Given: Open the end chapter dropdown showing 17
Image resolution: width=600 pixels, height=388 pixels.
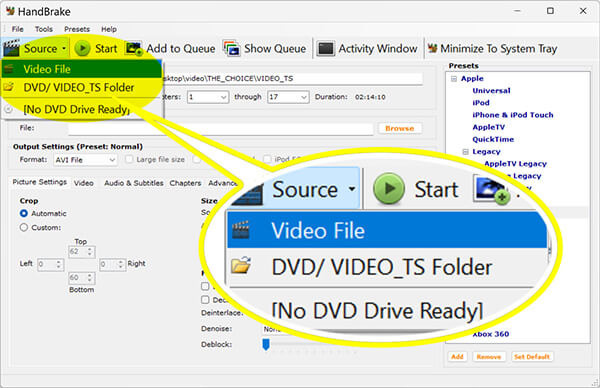Looking at the screenshot, I should [288, 97].
